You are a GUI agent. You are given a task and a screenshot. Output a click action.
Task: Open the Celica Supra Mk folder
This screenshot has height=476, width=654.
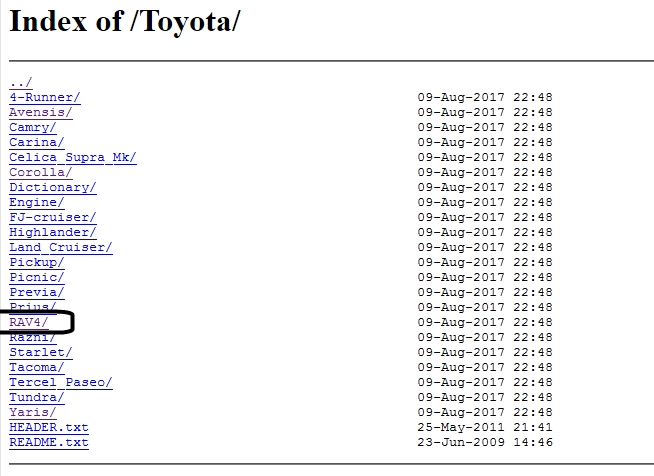coord(72,157)
